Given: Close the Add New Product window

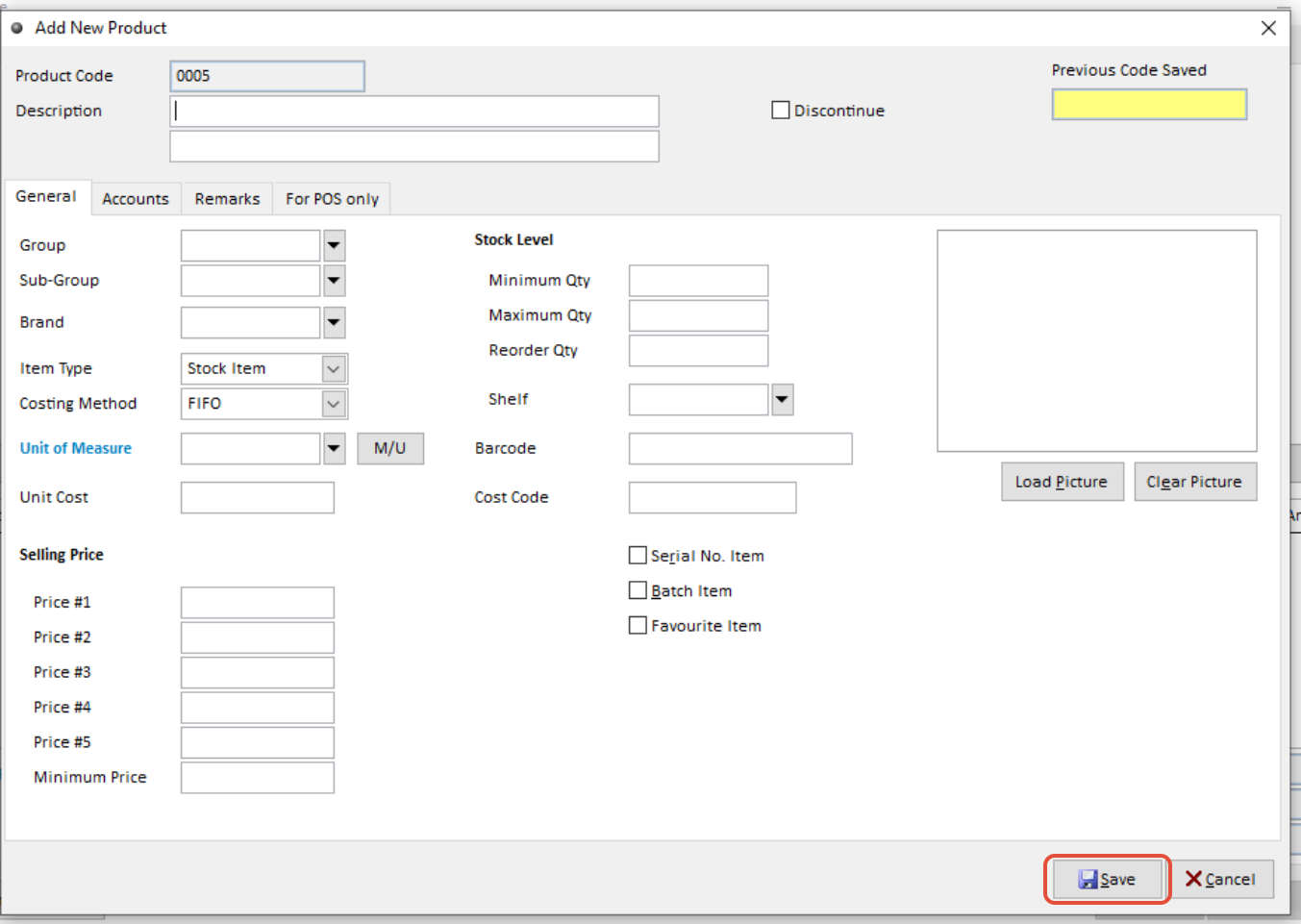Looking at the screenshot, I should (1268, 28).
